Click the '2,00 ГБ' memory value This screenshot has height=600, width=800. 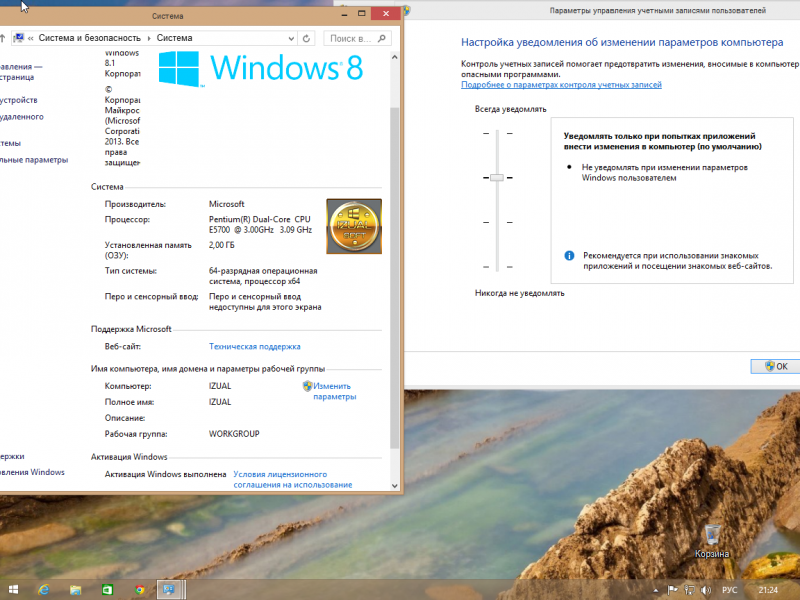221,245
